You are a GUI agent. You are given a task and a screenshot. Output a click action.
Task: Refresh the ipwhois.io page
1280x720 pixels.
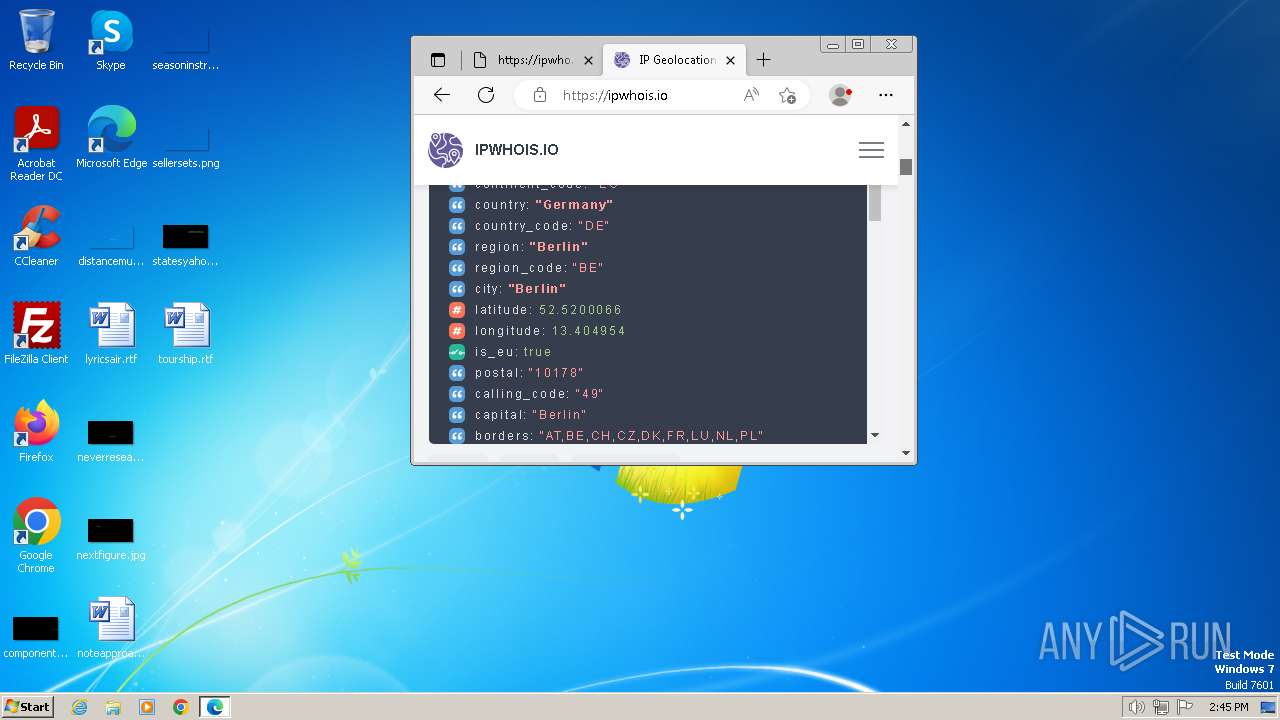(x=486, y=95)
